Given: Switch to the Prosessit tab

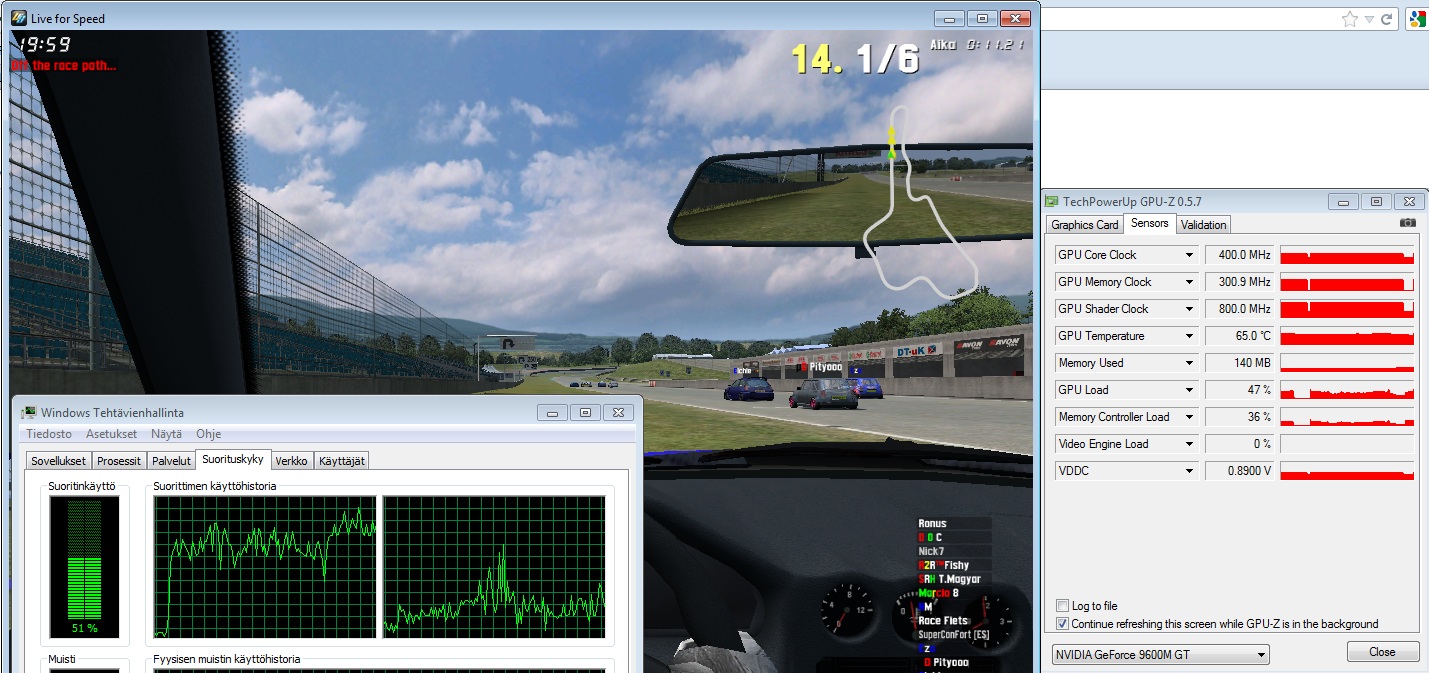Looking at the screenshot, I should (x=119, y=461).
